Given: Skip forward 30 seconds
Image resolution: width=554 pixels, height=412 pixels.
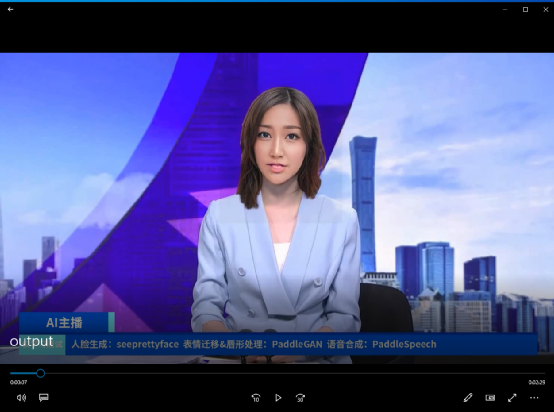Looking at the screenshot, I should (x=300, y=398).
